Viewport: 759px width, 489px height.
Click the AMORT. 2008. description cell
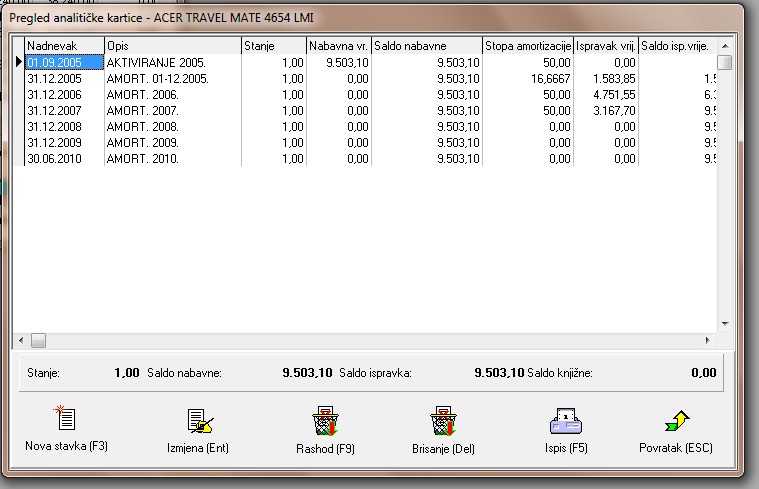pos(173,126)
